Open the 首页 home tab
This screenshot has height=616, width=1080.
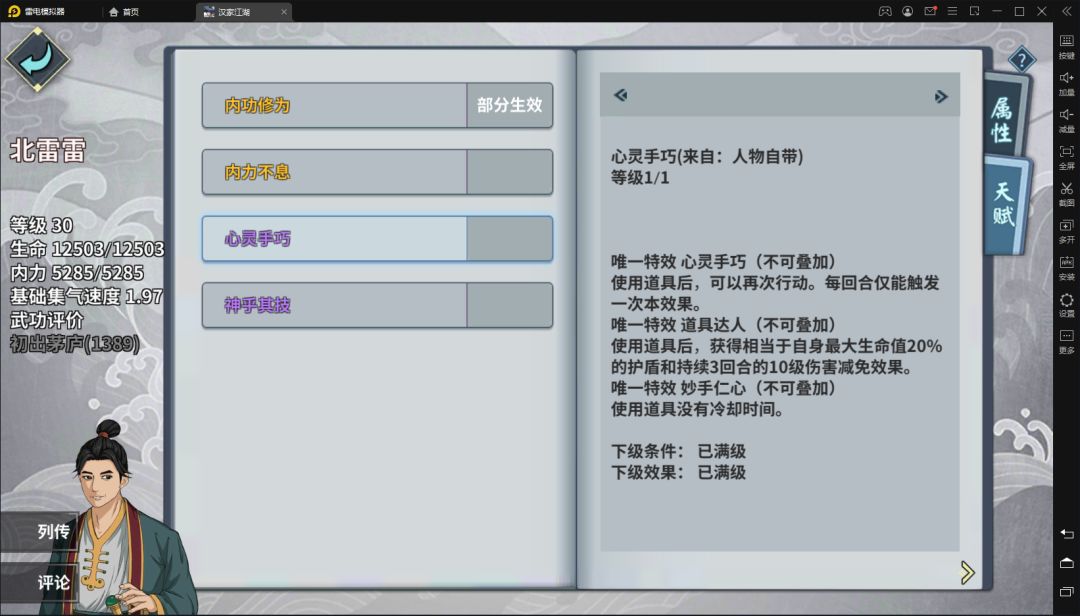point(125,12)
